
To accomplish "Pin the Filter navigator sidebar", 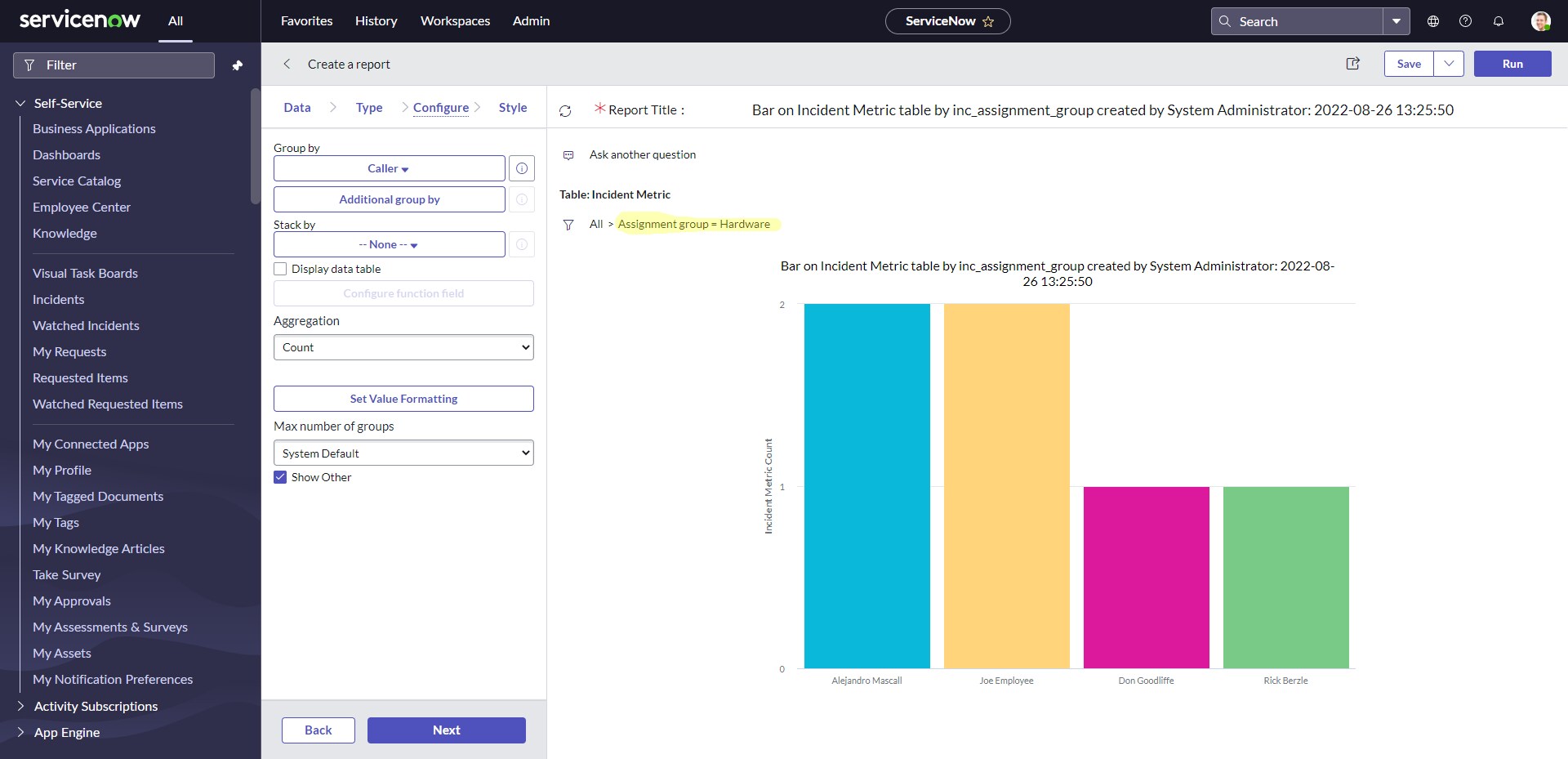I will tap(238, 65).
